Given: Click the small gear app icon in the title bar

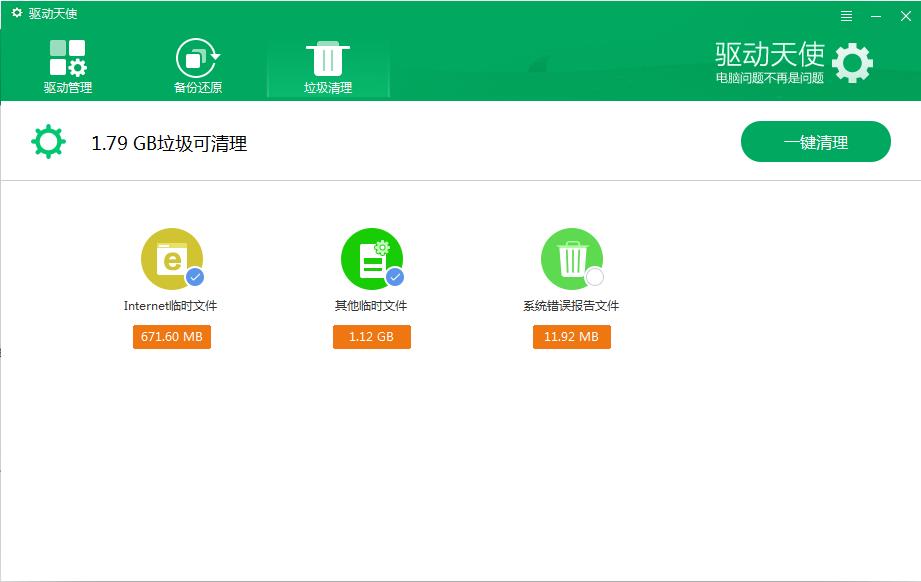Looking at the screenshot, I should [17, 14].
